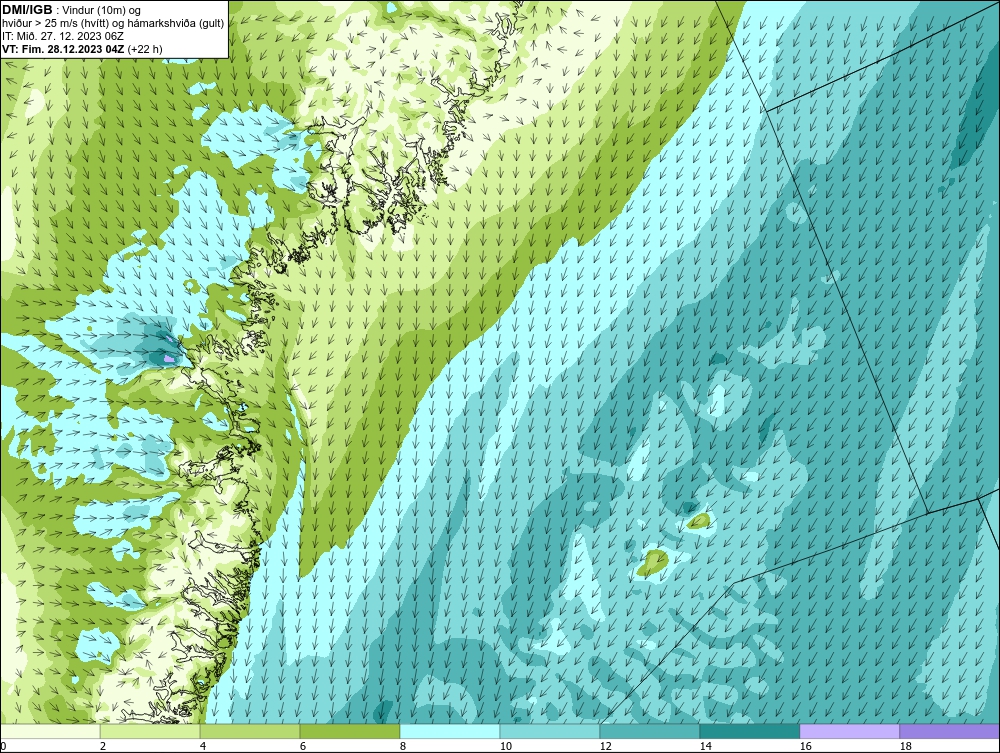Image resolution: width=1000 pixels, height=753 pixels.
Task: Click the 10–12 m/s aqua legend swatch
Action: pos(550,731)
